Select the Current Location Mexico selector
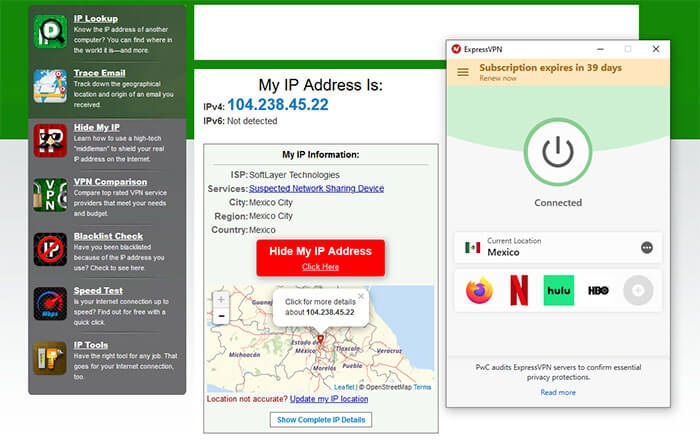This screenshot has width=700, height=442. point(558,247)
